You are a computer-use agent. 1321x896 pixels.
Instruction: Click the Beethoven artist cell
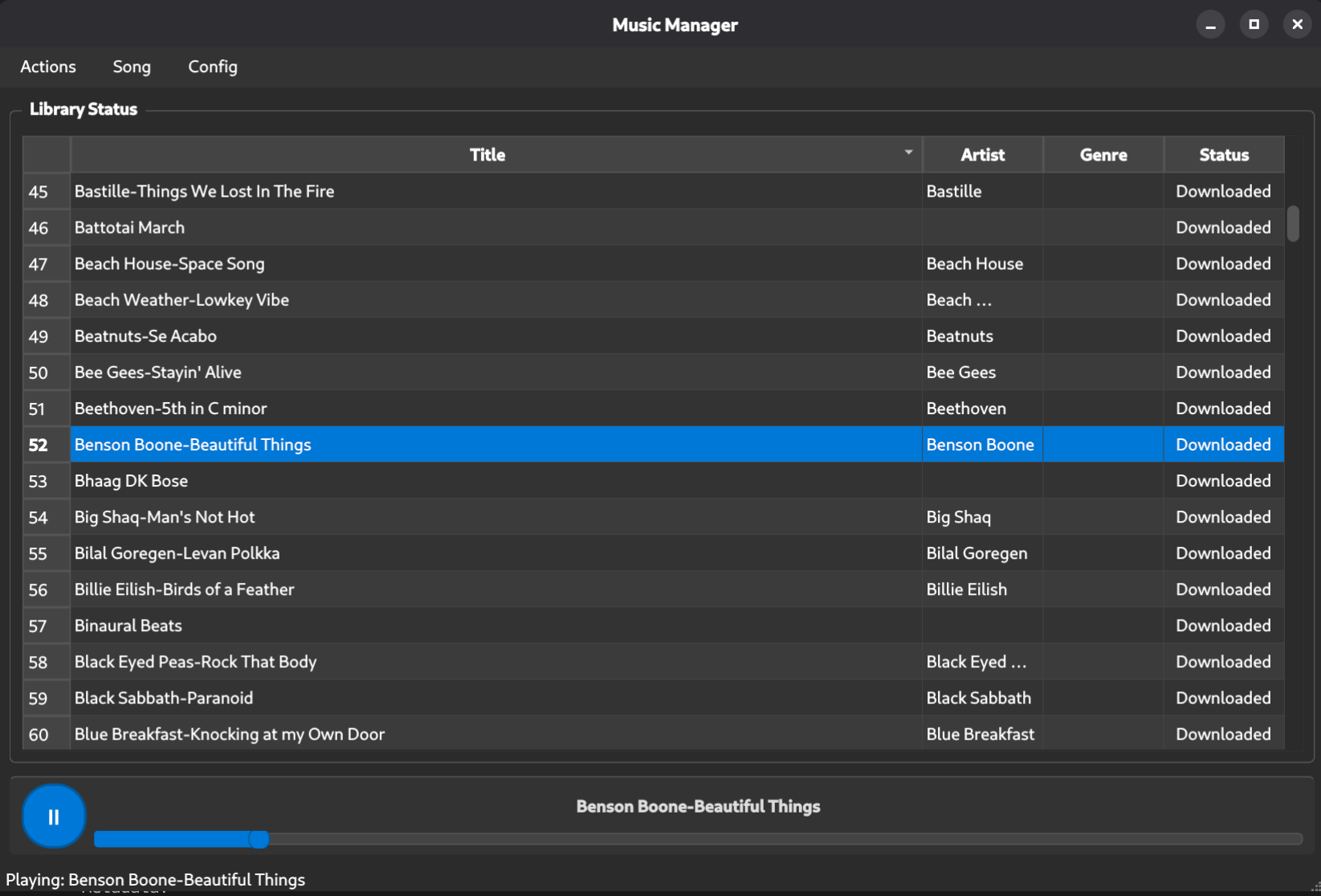[x=966, y=409]
